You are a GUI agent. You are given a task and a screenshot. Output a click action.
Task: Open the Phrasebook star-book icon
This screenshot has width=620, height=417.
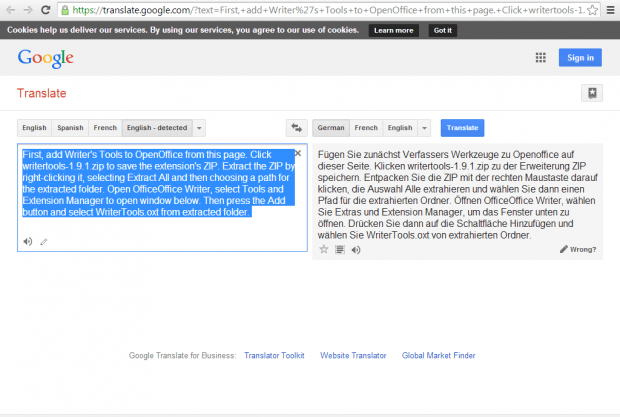pos(592,93)
